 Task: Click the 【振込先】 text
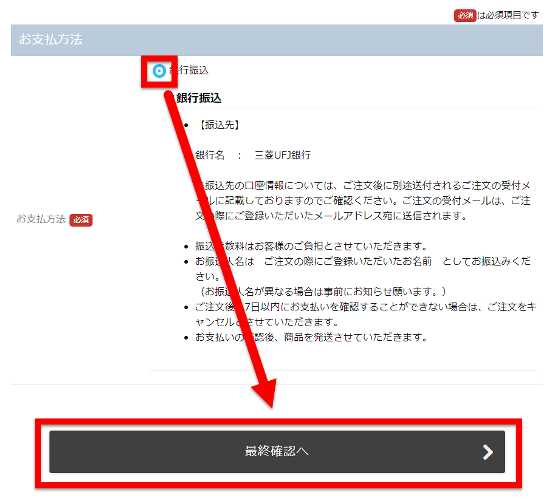coord(220,125)
